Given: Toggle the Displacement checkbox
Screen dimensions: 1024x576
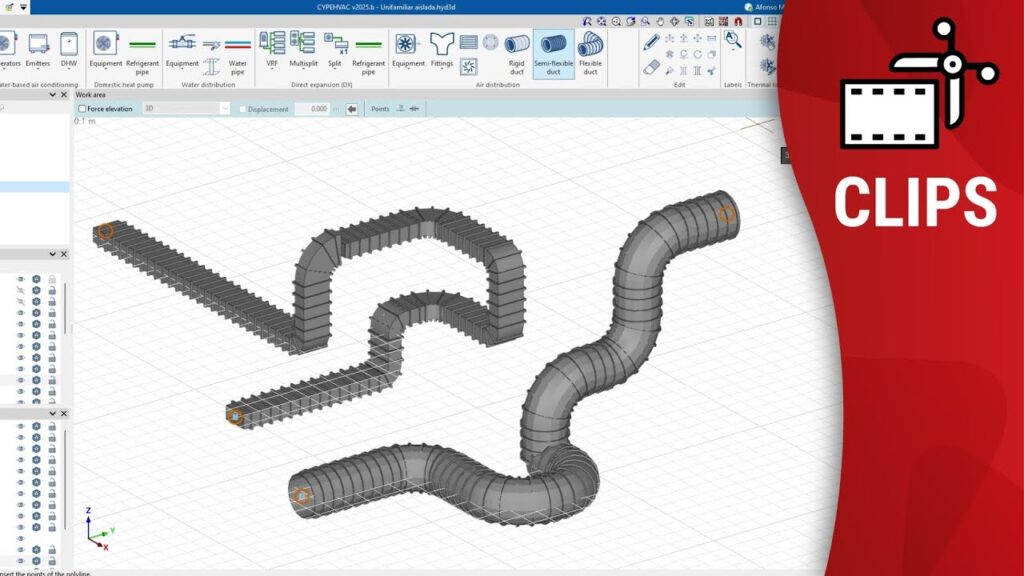Looking at the screenshot, I should point(242,109).
